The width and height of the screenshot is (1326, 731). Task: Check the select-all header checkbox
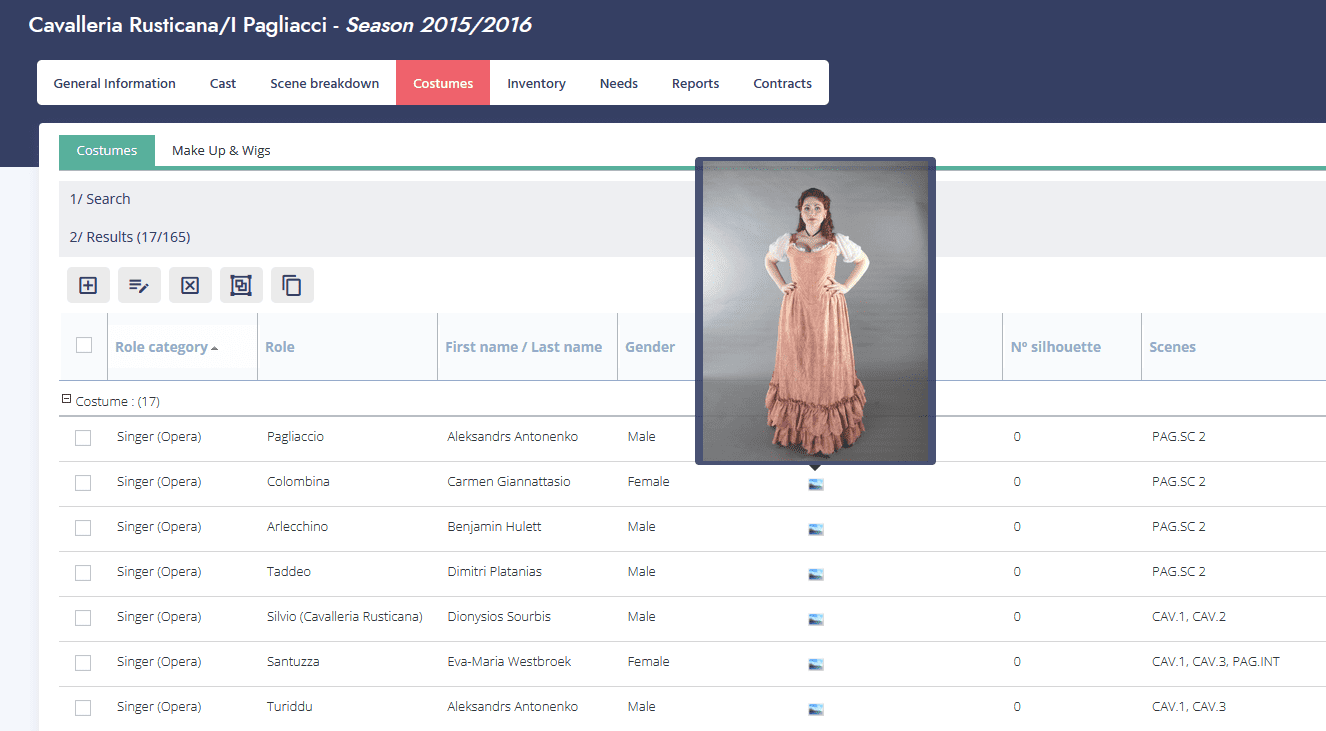(x=84, y=345)
